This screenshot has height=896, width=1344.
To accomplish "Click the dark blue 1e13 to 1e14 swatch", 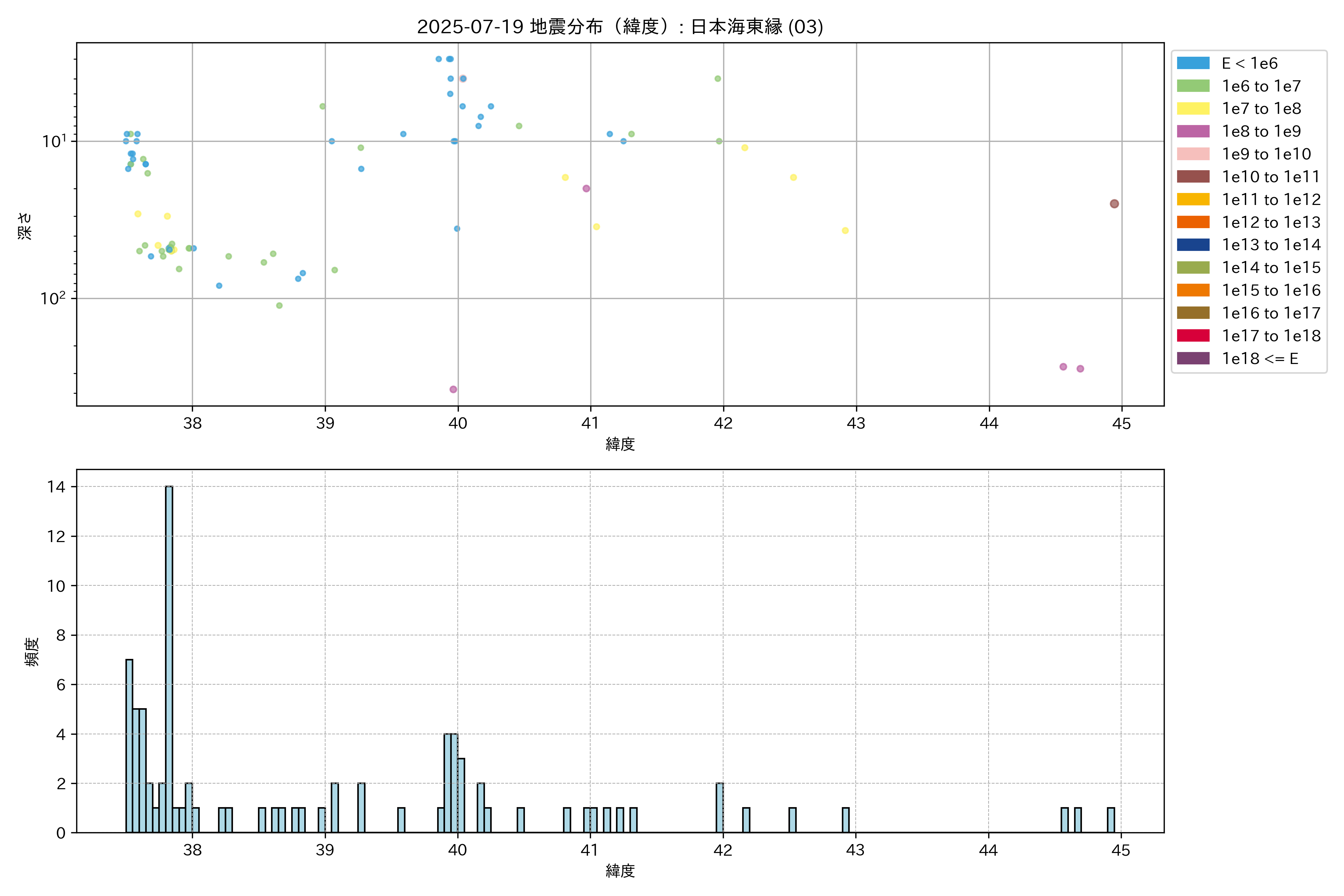I will pyautogui.click(x=1192, y=245).
